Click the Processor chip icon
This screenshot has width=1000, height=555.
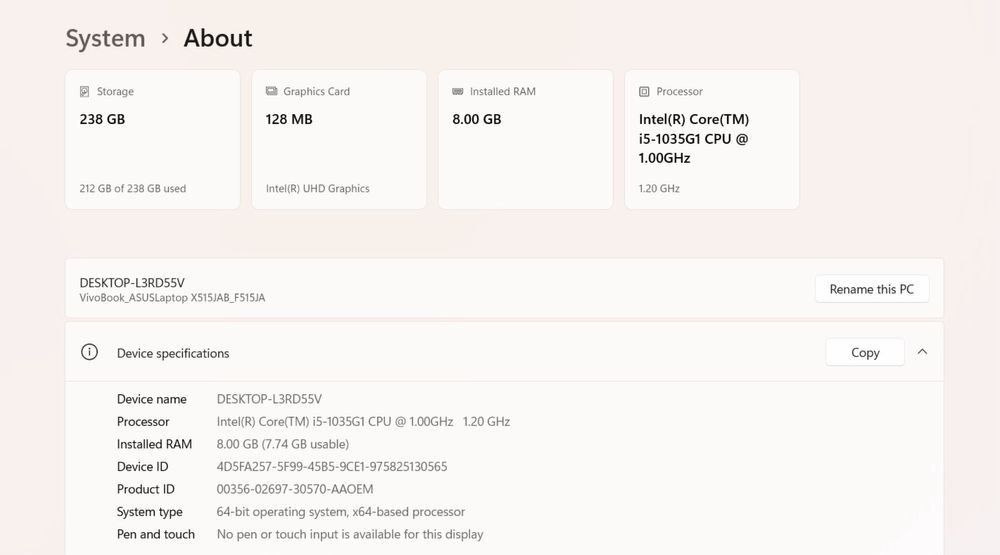[x=644, y=91]
